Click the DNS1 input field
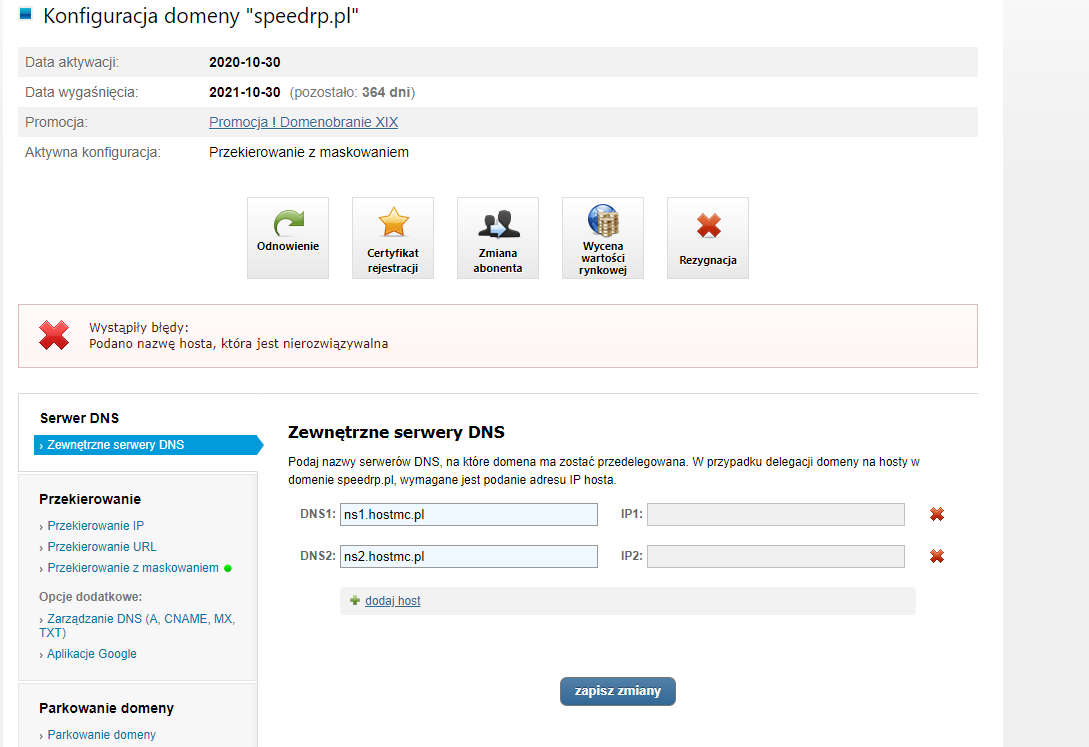This screenshot has width=1089, height=747. pyautogui.click(x=468, y=514)
